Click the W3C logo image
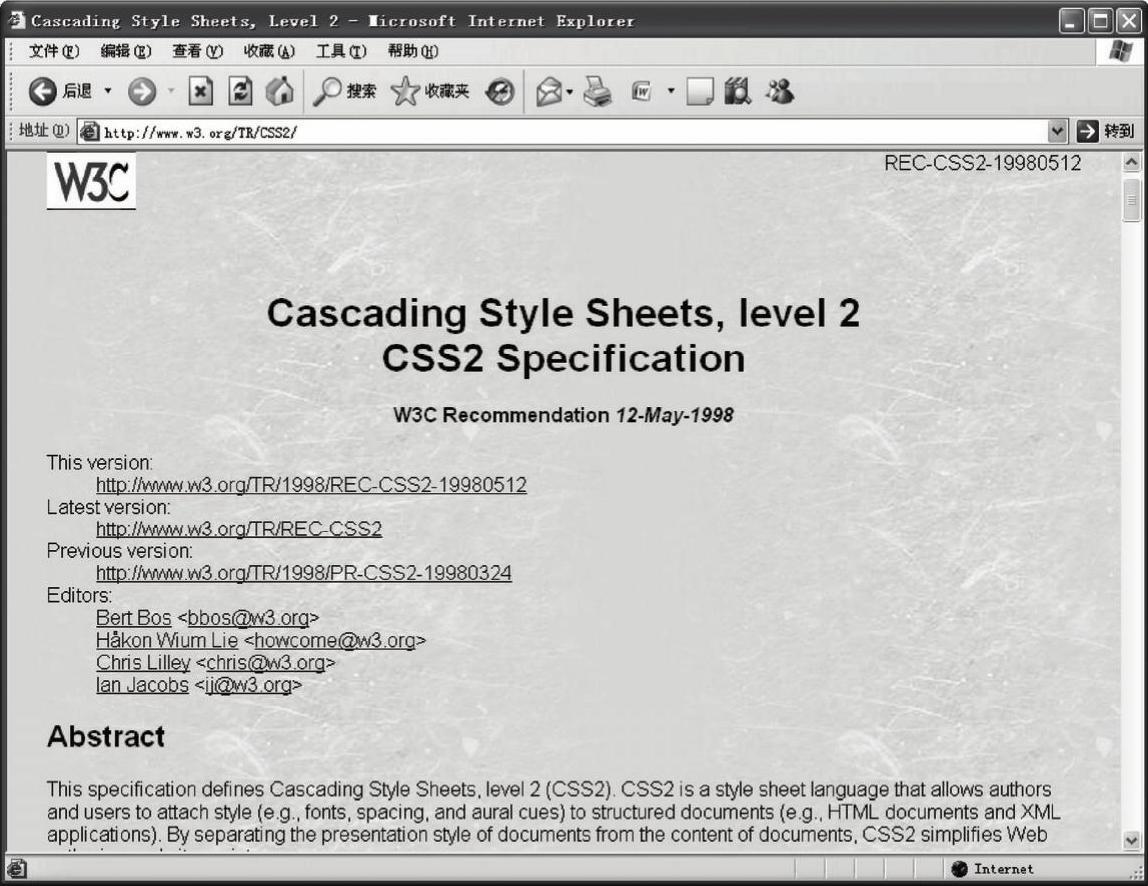The height and width of the screenshot is (886, 1148). coord(92,181)
